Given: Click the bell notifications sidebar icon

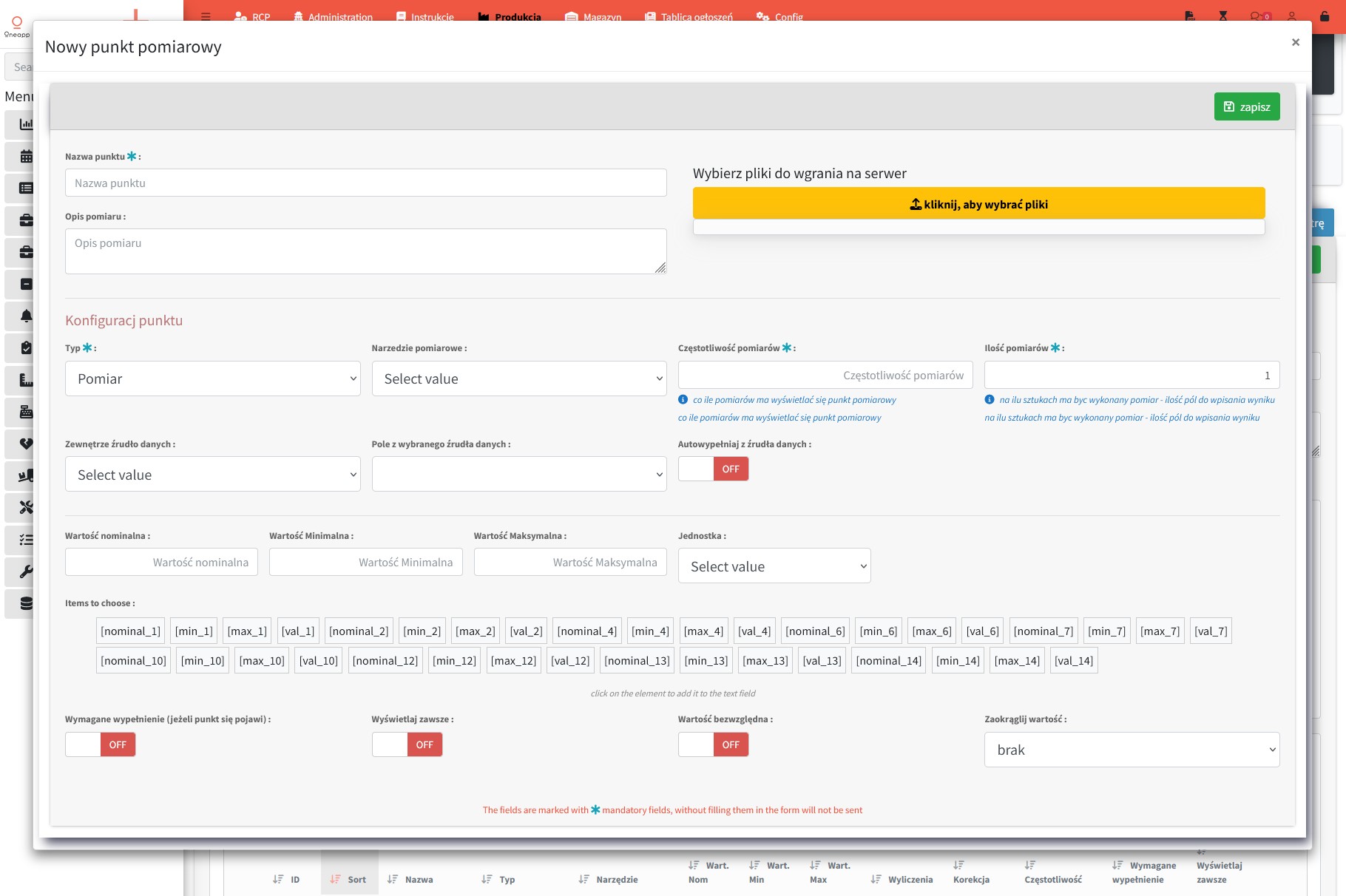Looking at the screenshot, I should pos(26,316).
